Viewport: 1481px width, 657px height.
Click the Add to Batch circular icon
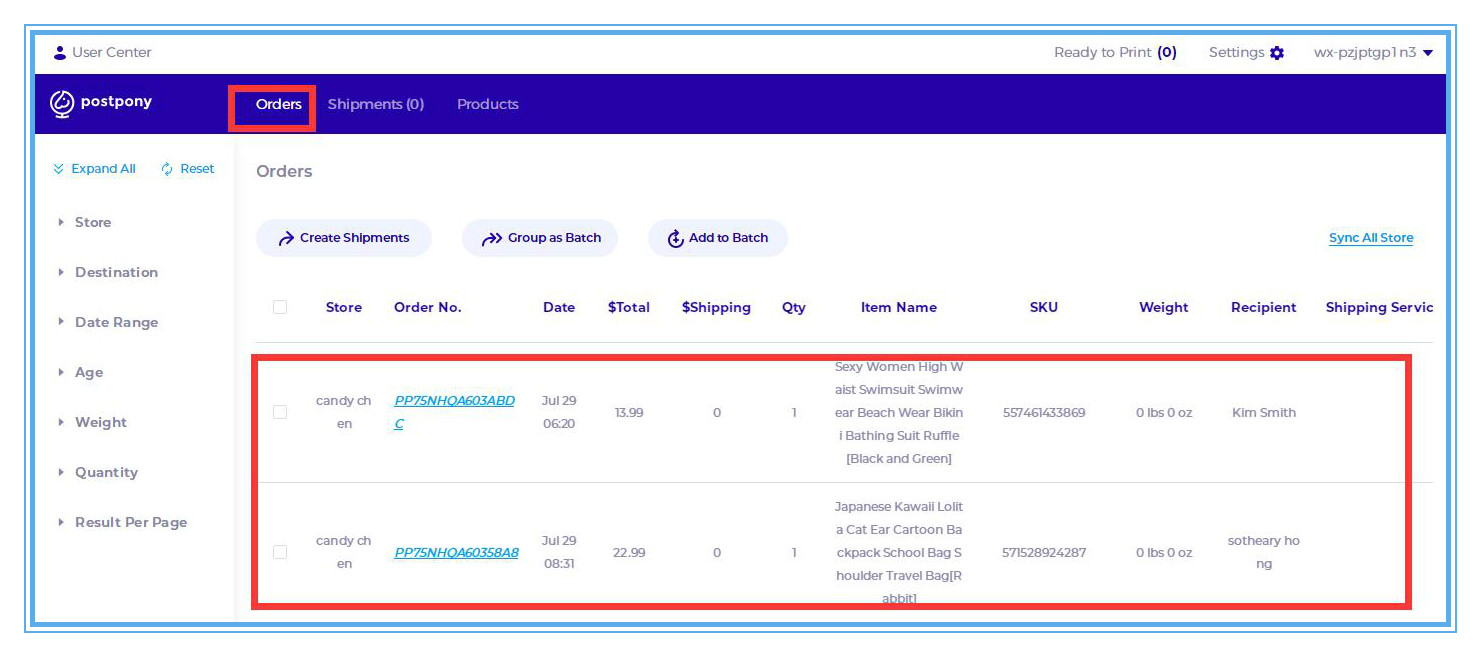tap(677, 238)
